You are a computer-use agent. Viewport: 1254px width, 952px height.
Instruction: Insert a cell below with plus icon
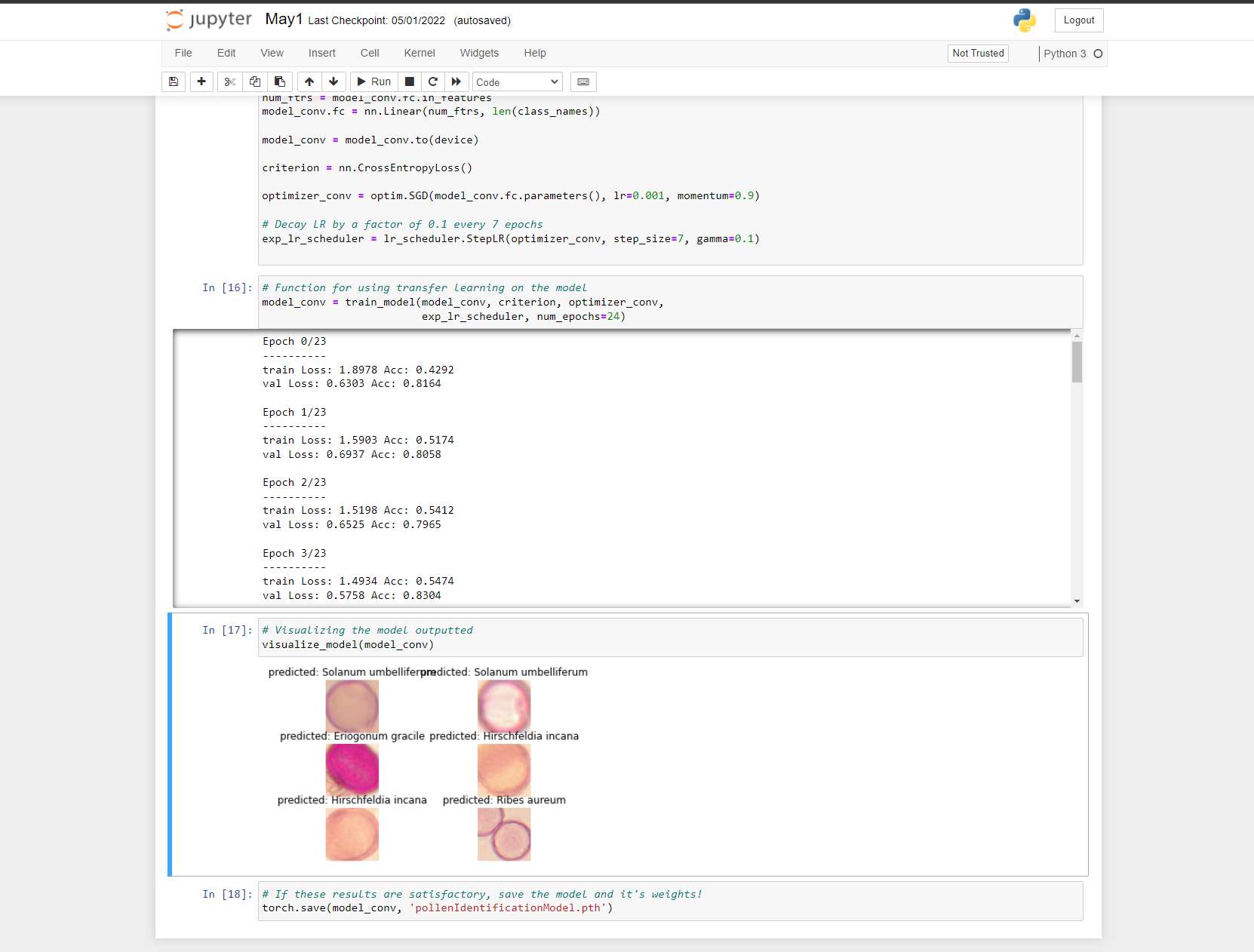[201, 81]
